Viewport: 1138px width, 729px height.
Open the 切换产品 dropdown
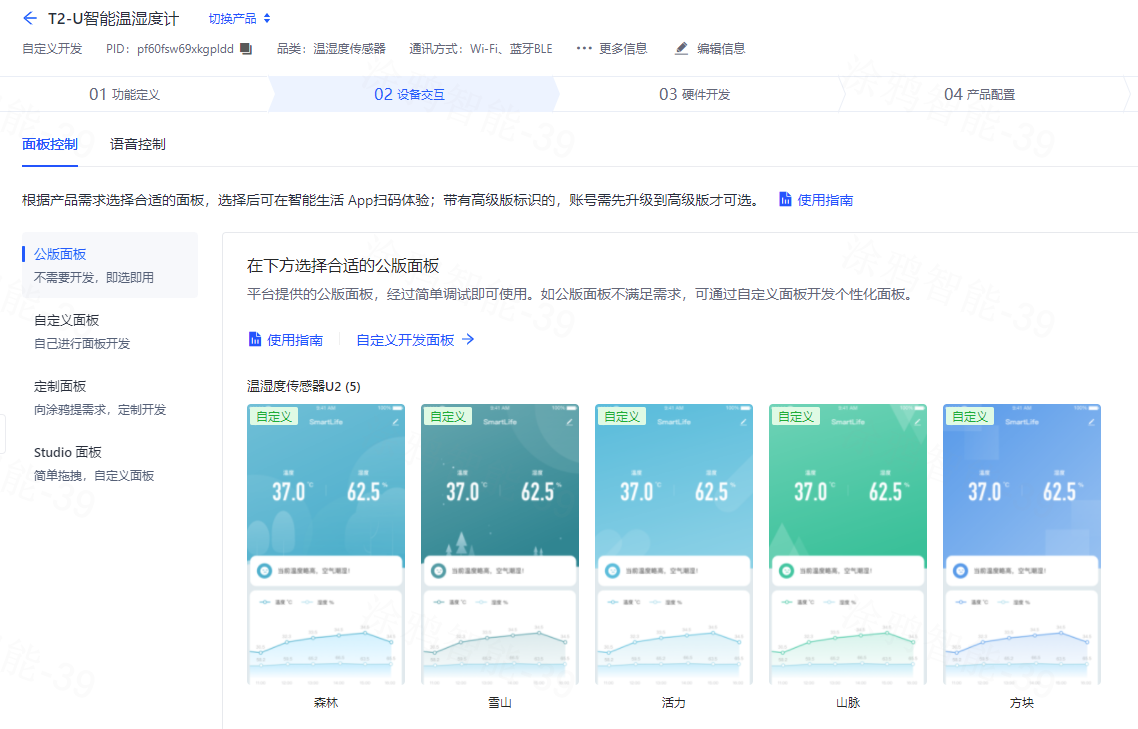click(240, 18)
